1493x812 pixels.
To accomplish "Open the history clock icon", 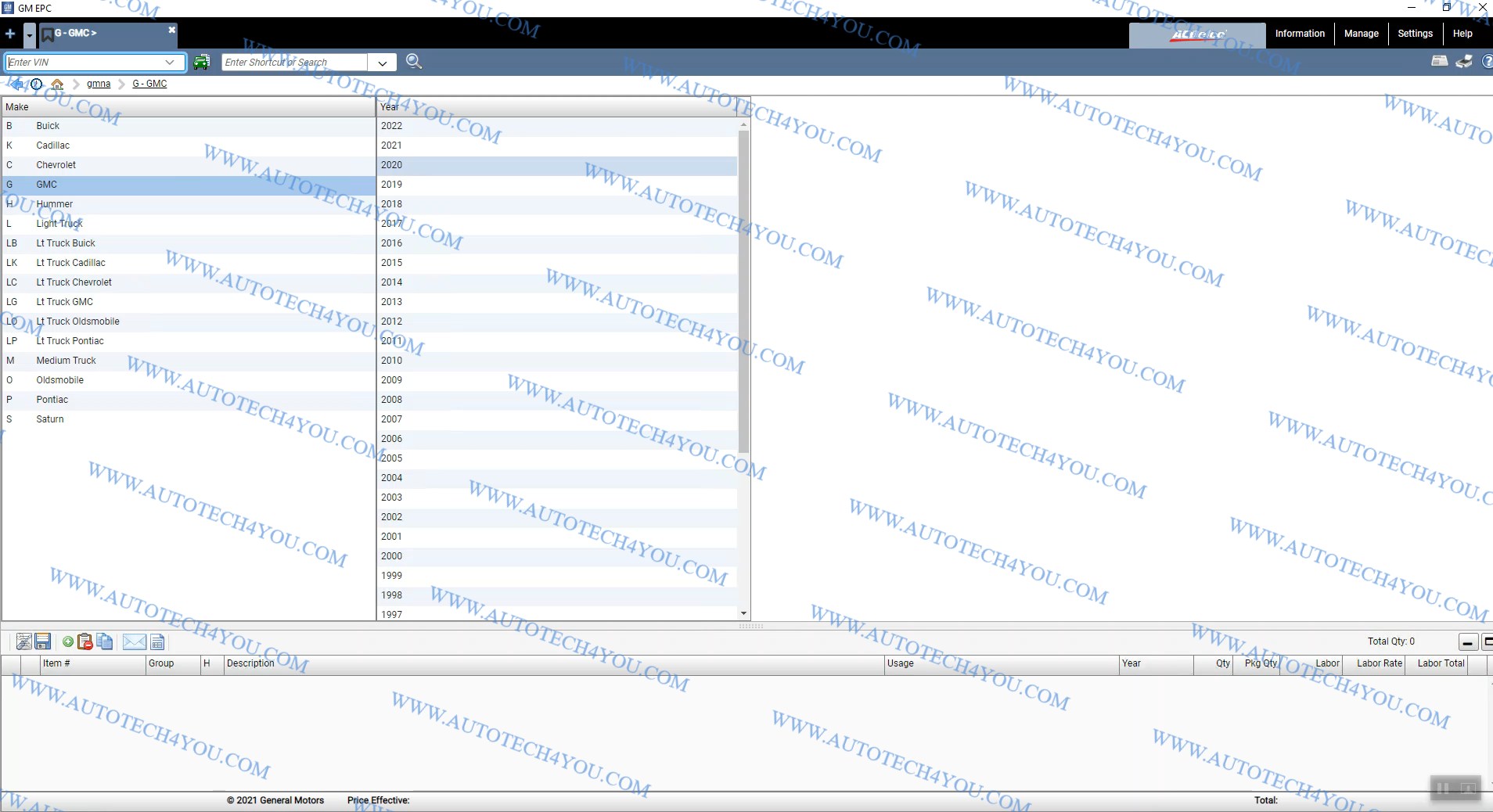I will click(x=36, y=84).
